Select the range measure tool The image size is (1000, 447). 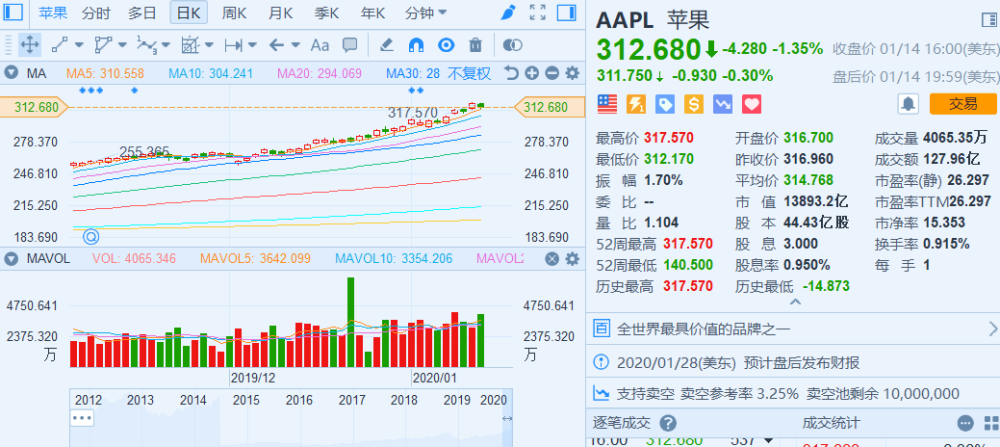click(x=233, y=45)
